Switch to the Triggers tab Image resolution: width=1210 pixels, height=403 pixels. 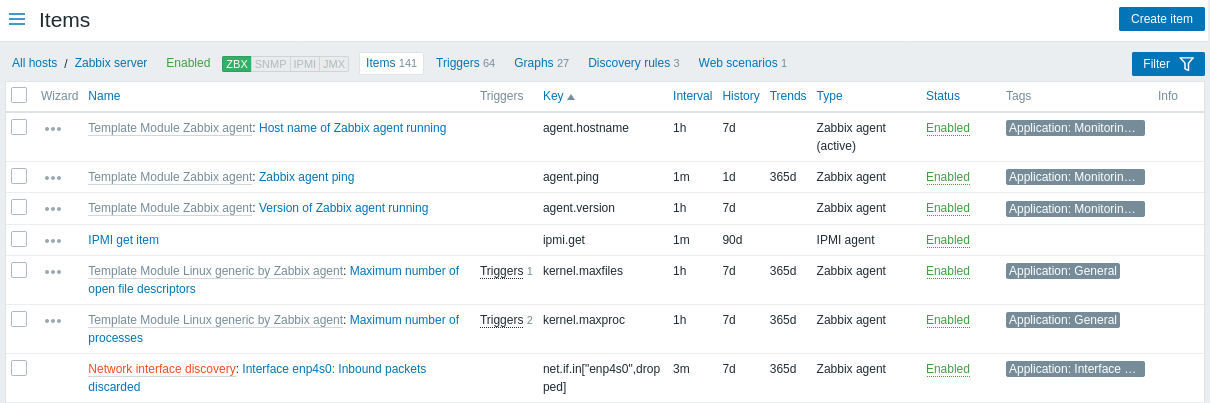click(465, 63)
